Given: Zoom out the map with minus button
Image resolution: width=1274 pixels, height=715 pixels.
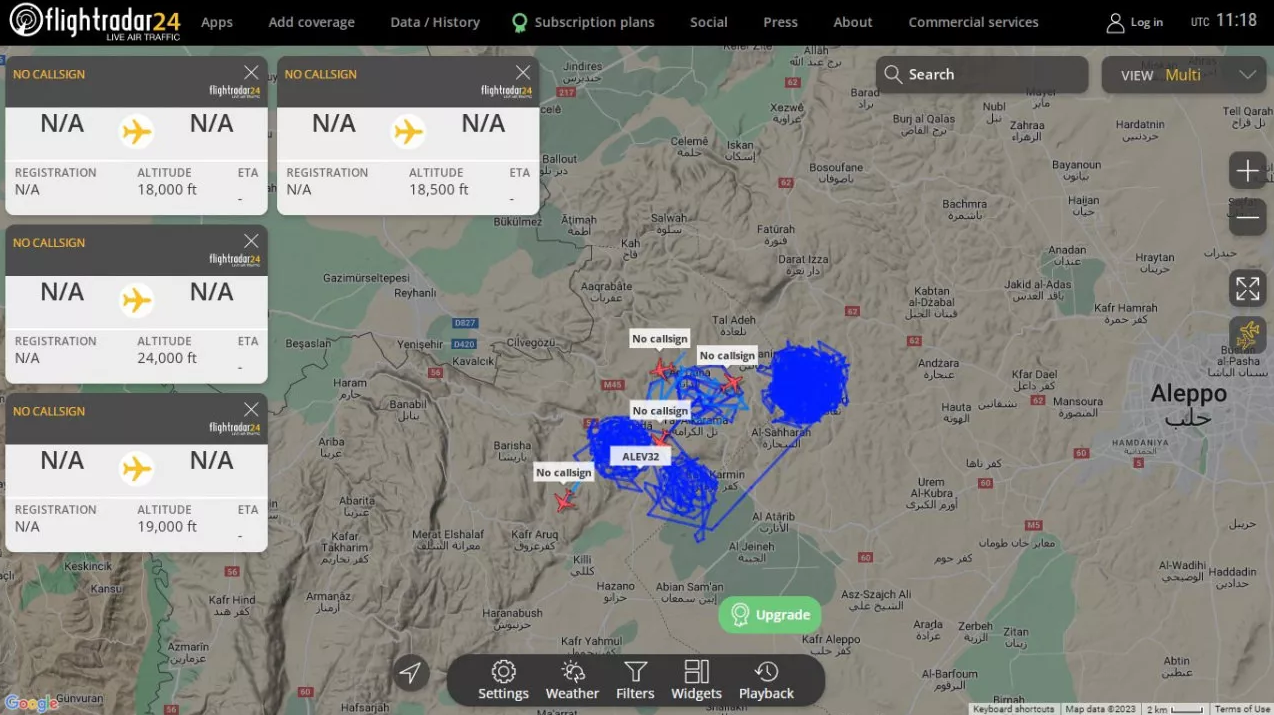Looking at the screenshot, I should pos(1247,217).
